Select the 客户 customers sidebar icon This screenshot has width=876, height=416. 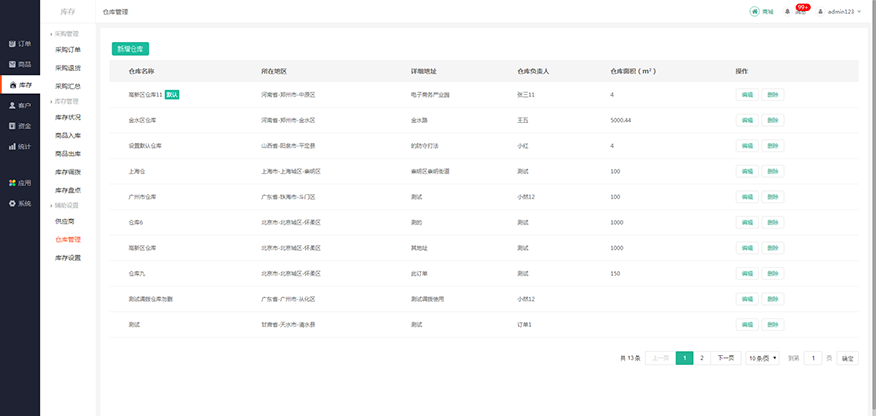tap(13, 105)
